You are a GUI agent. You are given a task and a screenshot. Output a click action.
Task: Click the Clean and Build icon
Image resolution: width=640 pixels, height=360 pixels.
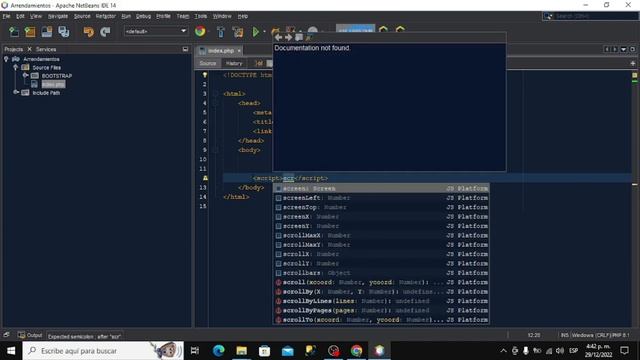click(238, 32)
